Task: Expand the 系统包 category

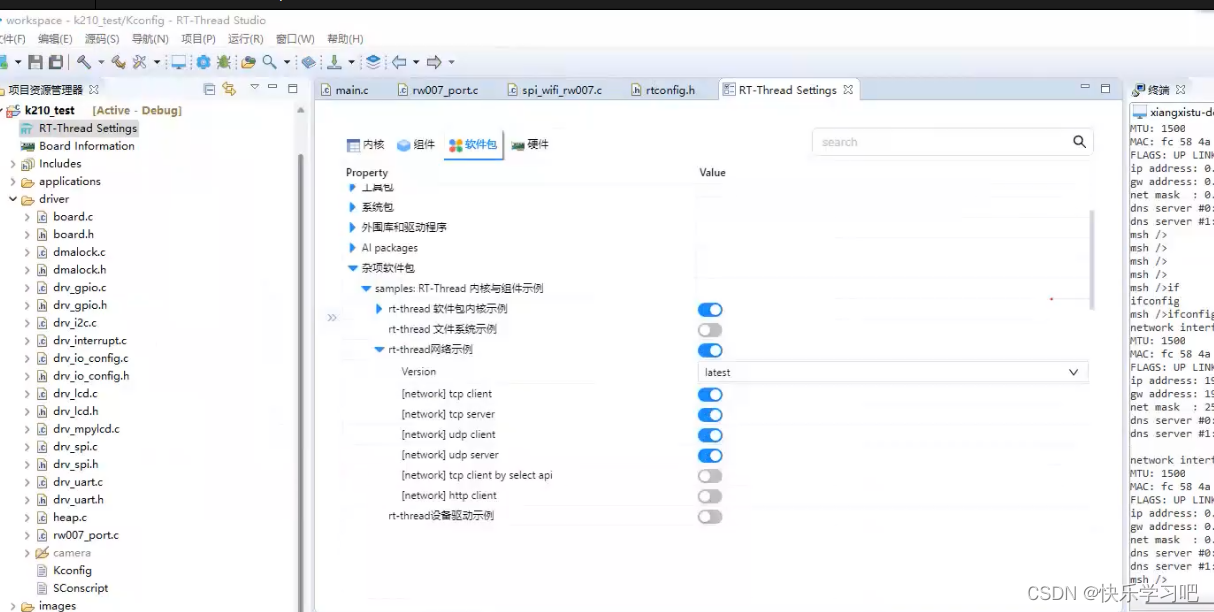Action: [352, 207]
